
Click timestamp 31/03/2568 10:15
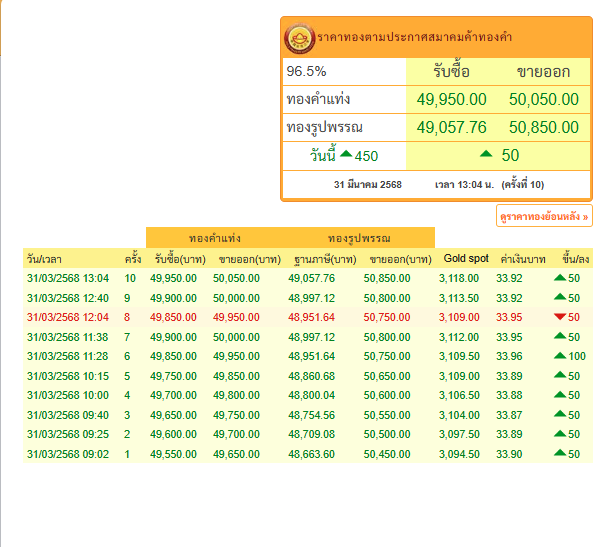click(x=68, y=376)
